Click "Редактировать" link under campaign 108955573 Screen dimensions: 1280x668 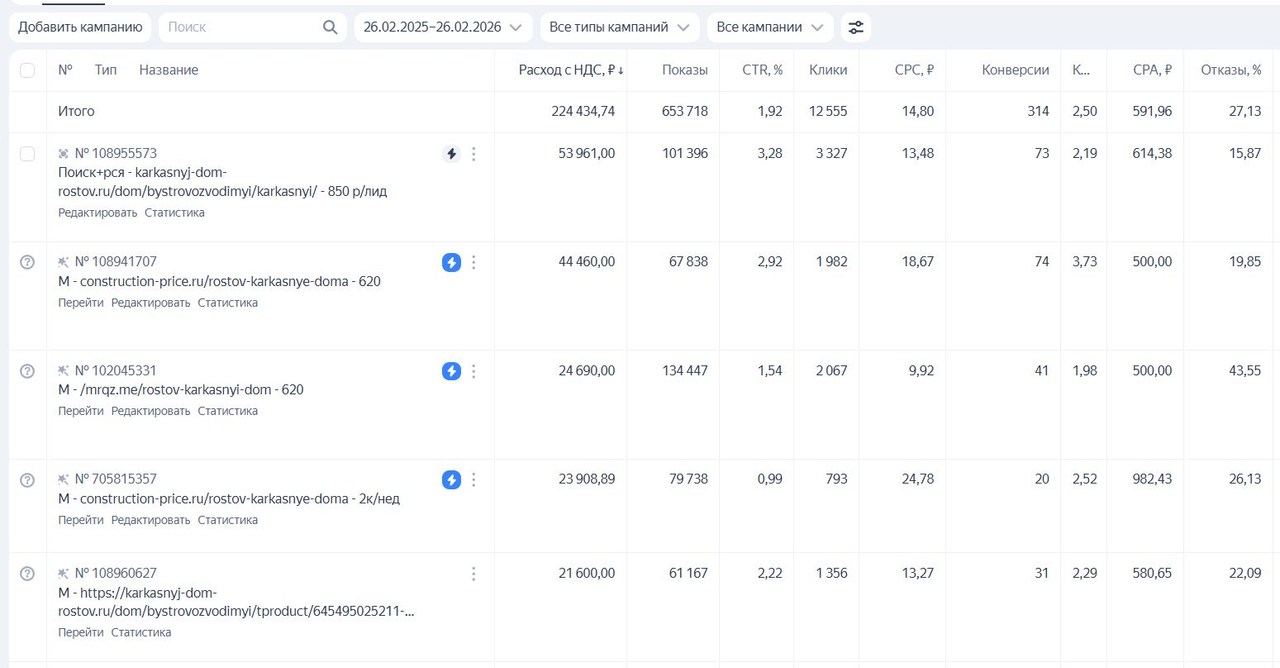click(x=97, y=213)
